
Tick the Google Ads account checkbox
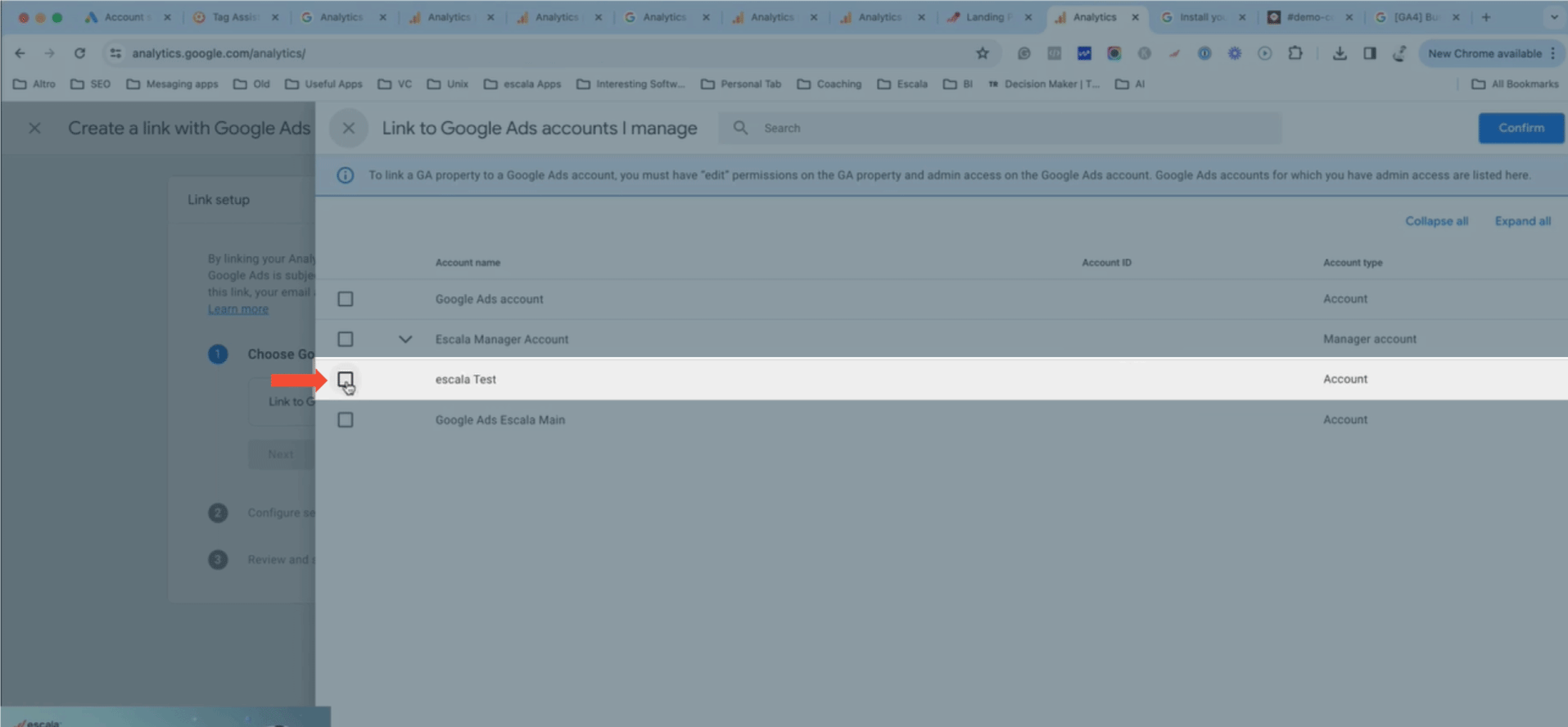346,299
